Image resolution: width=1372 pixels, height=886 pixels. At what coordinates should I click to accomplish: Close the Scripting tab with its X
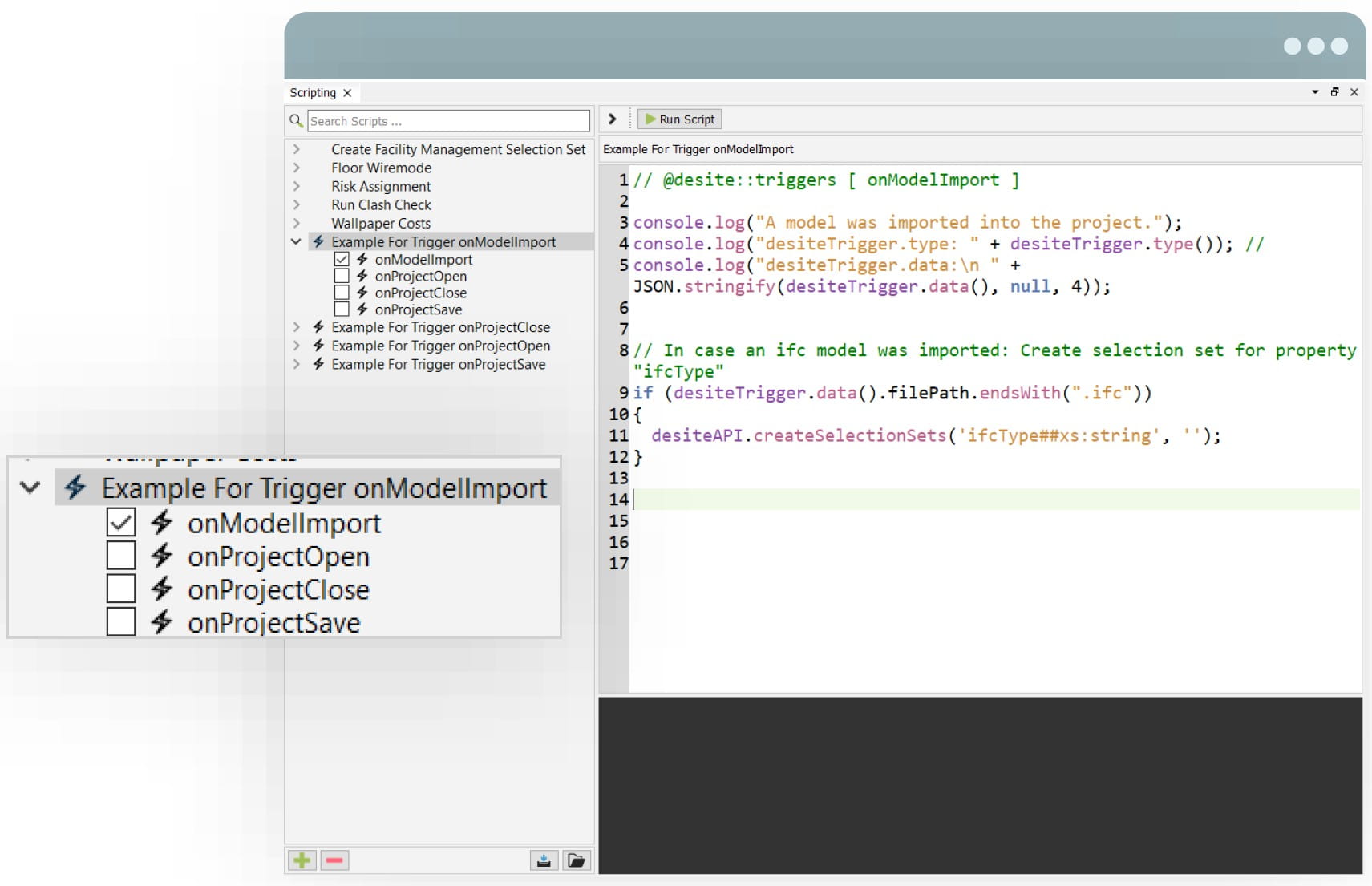pyautogui.click(x=347, y=93)
